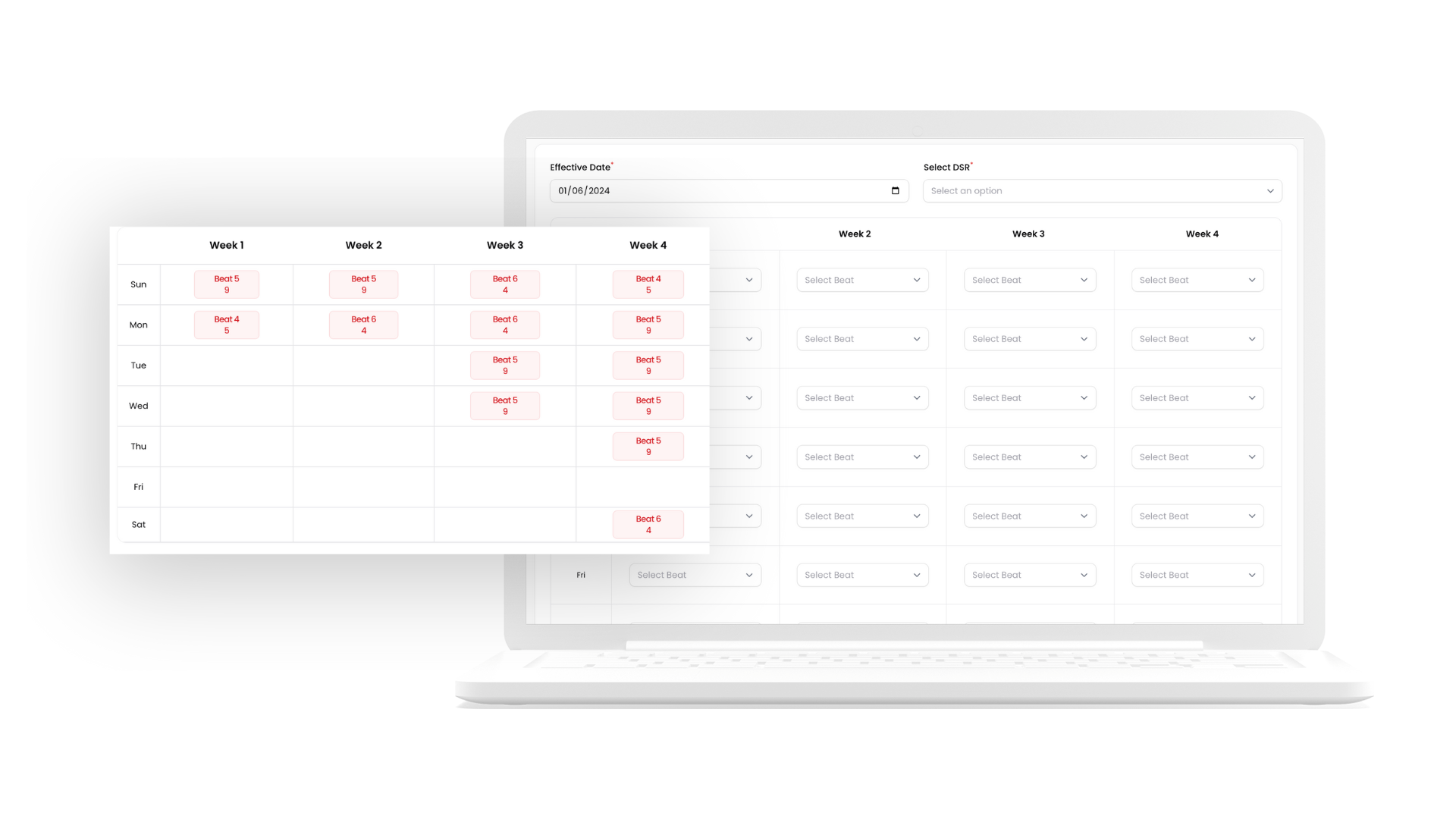This screenshot has width=1456, height=819.
Task: Click the Beat 5 icon in Week 1 Sunday
Action: click(225, 284)
